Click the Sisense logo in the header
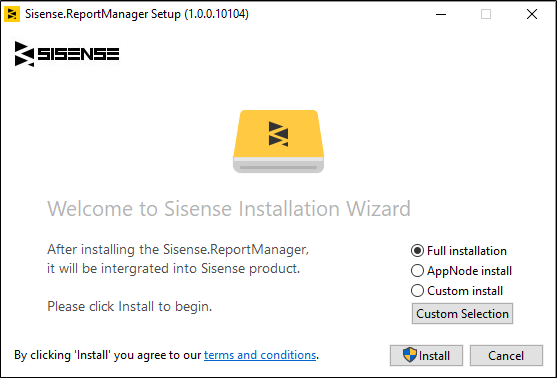The height and width of the screenshot is (378, 557). [x=67, y=54]
